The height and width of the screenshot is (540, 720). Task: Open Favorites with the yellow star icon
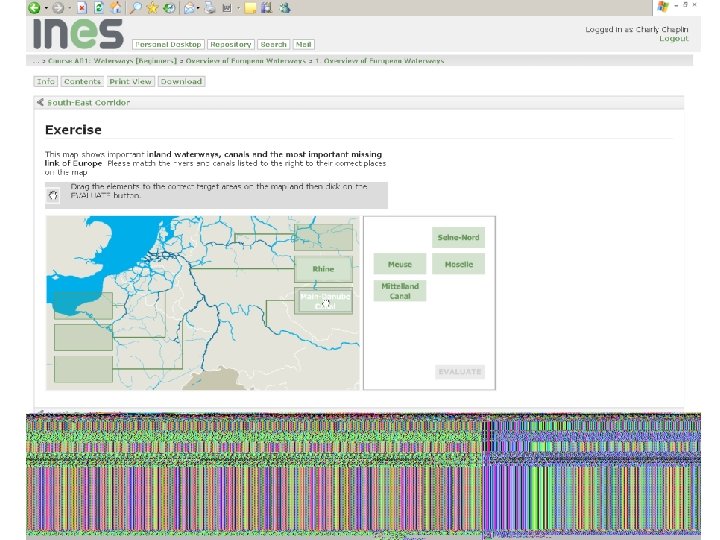[x=152, y=7]
